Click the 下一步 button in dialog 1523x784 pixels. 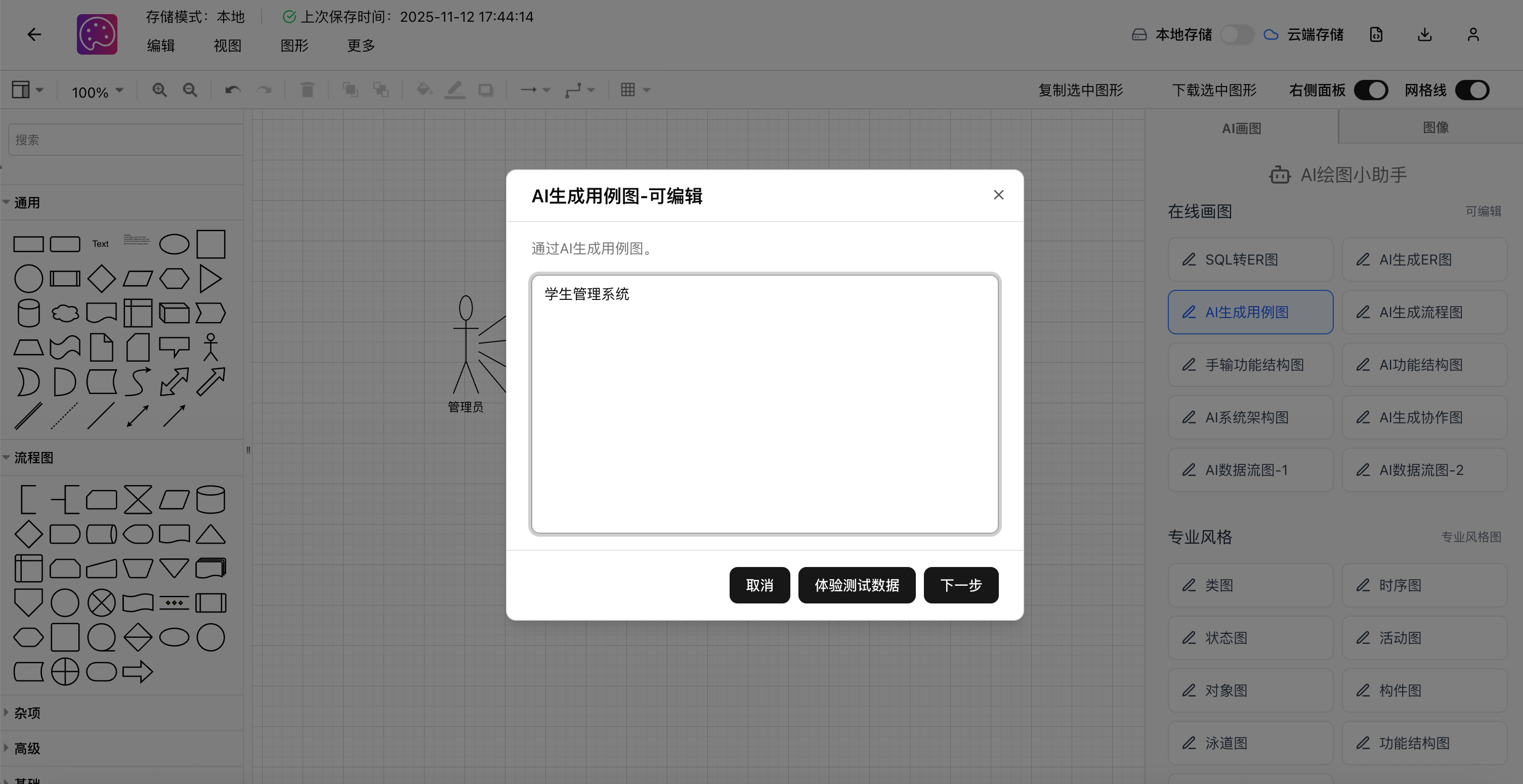coord(960,585)
